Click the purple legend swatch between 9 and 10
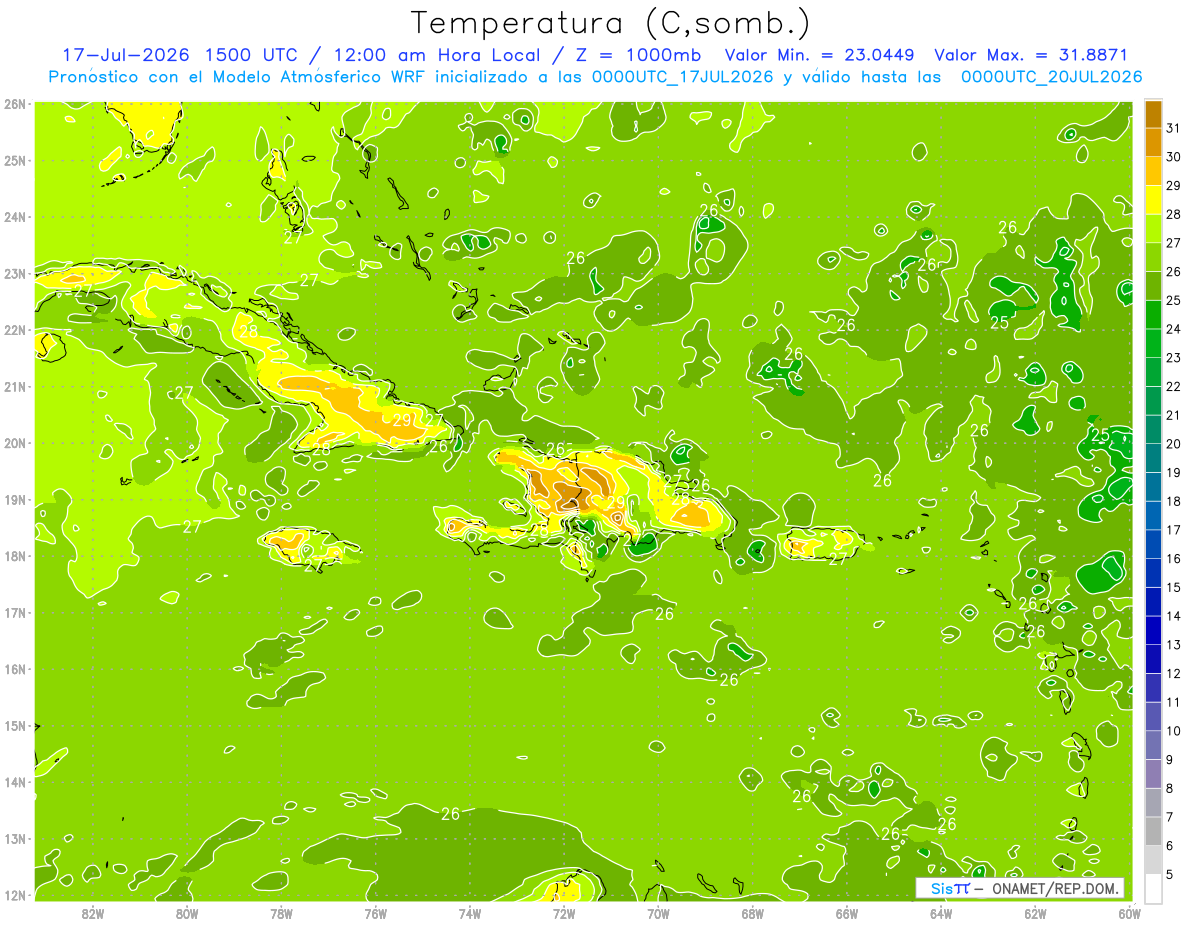Viewport: 1200px width, 927px height. [x=1154, y=744]
